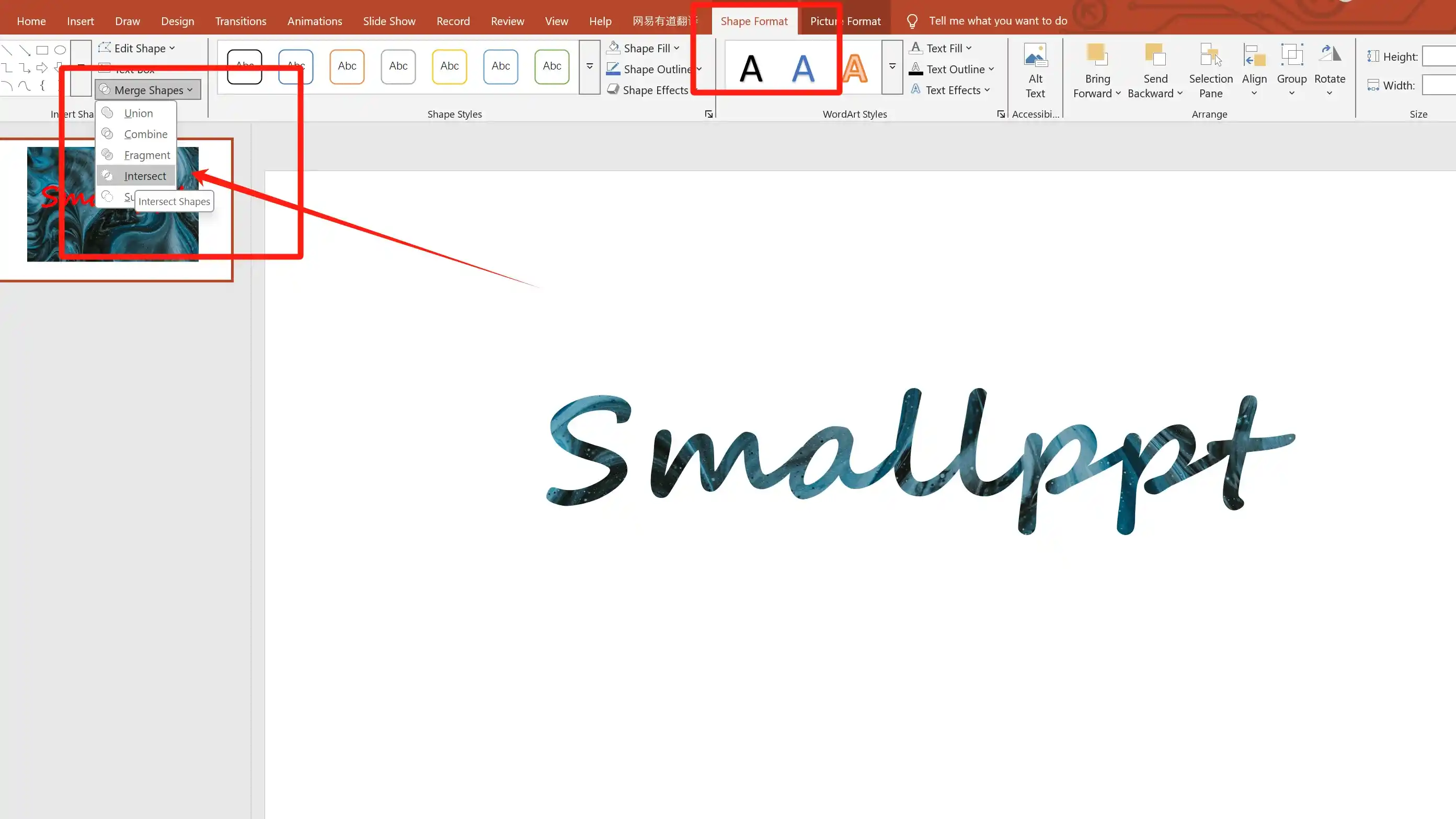Click the Shape Fill bucket icon
Image resolution: width=1456 pixels, height=819 pixels.
(x=613, y=48)
